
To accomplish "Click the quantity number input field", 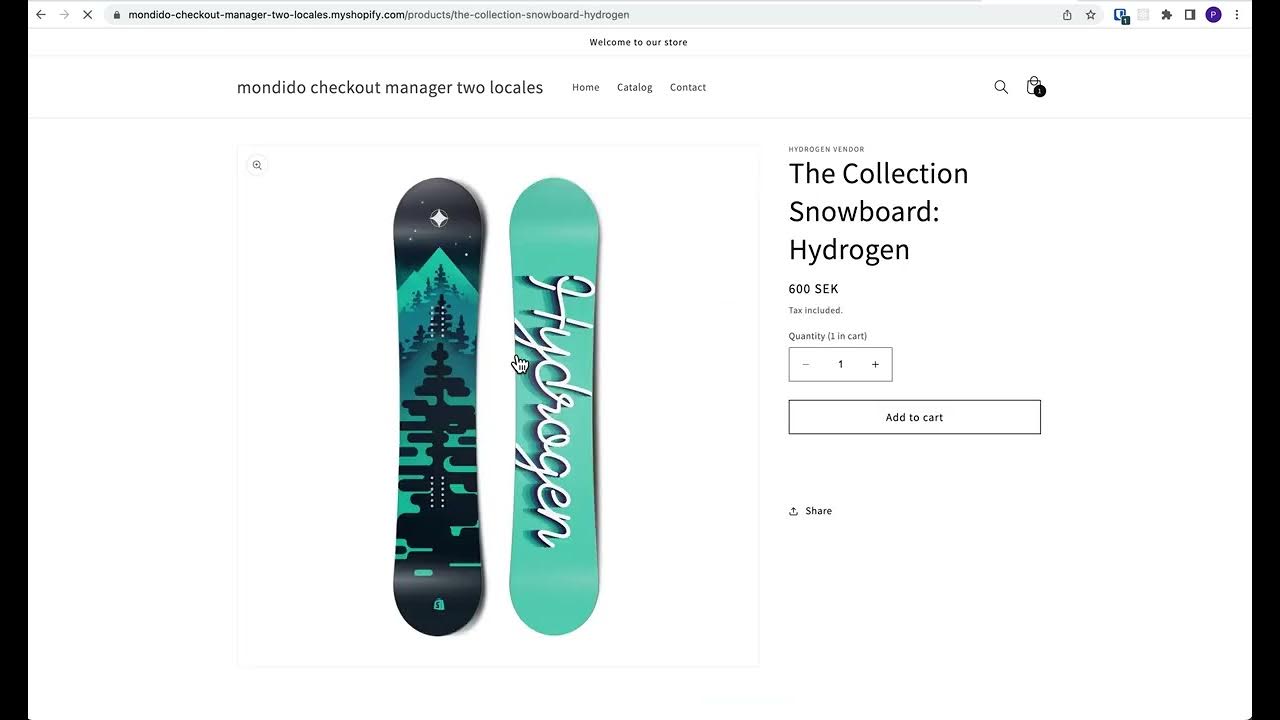I will point(840,365).
